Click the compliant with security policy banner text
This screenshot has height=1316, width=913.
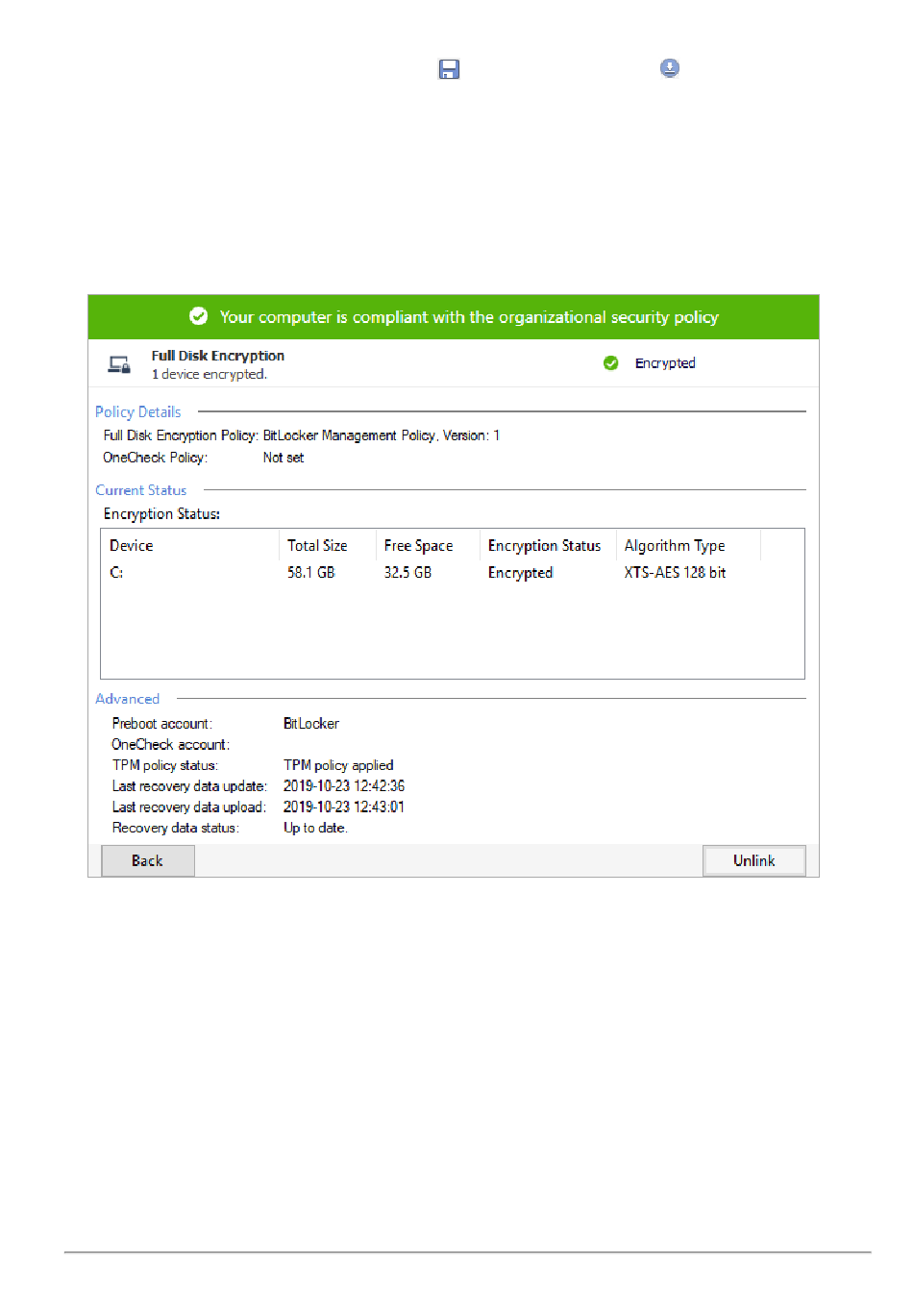pos(469,317)
